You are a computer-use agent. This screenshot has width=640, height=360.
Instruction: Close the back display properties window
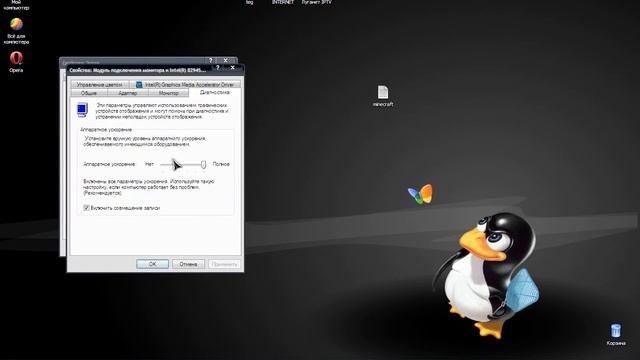tap(225, 60)
